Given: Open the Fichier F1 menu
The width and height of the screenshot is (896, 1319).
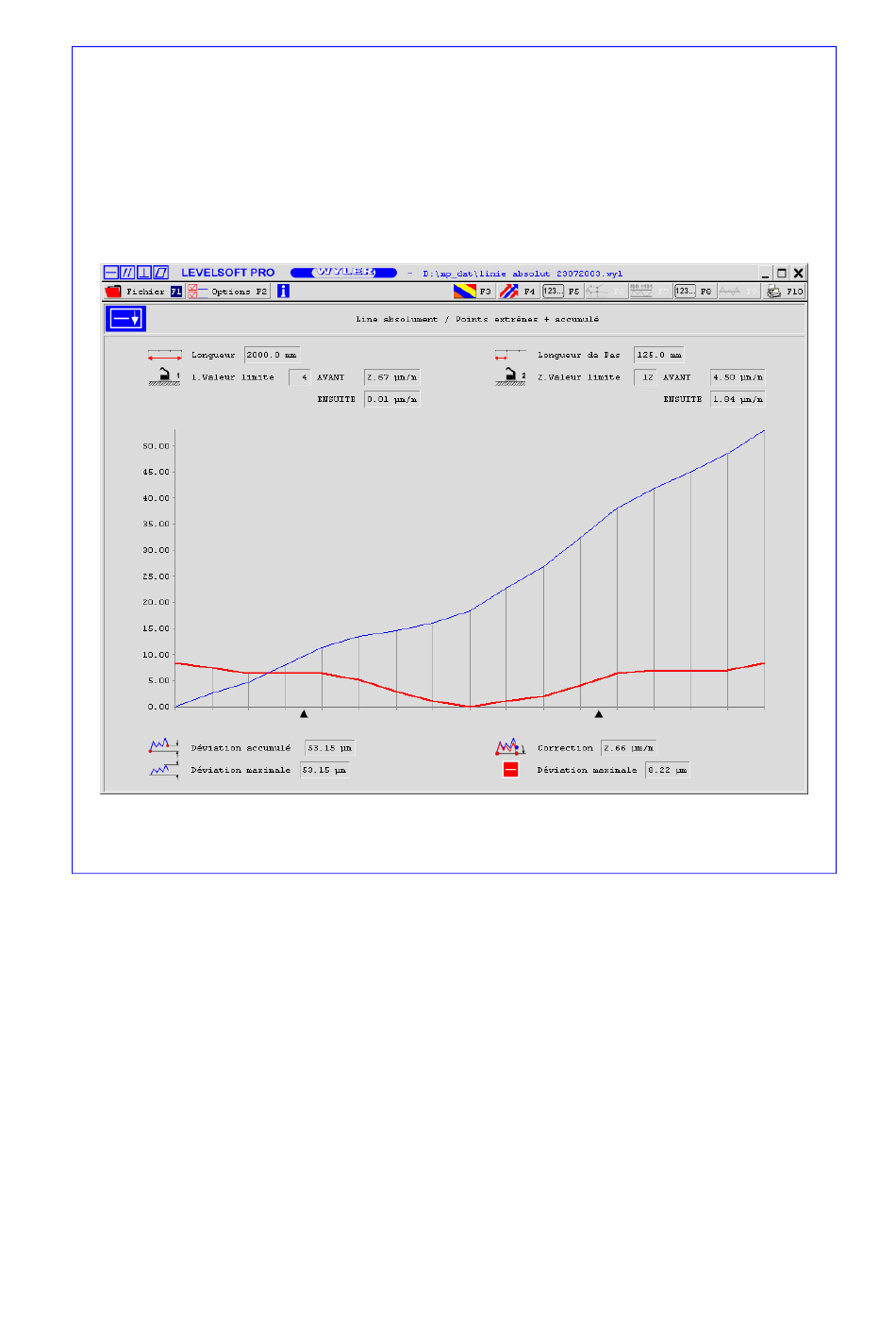Looking at the screenshot, I should point(144,292).
